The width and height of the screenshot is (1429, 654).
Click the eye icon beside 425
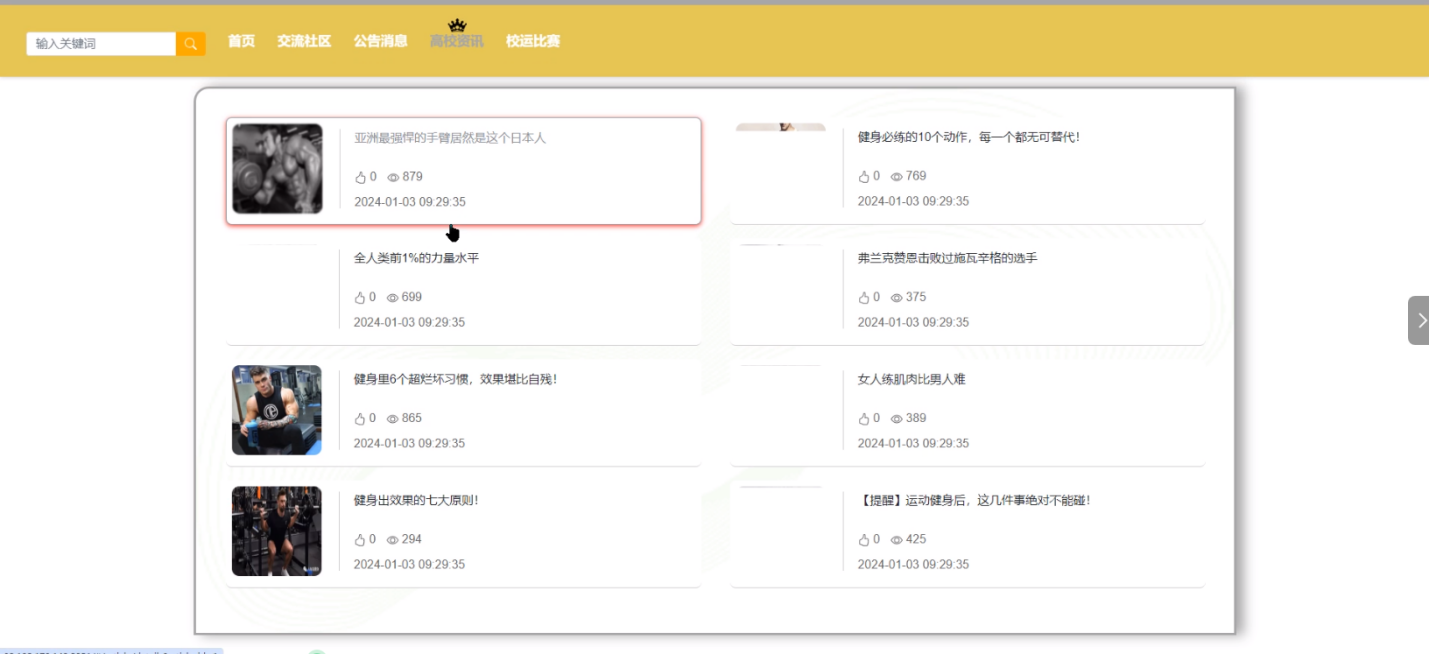point(897,539)
